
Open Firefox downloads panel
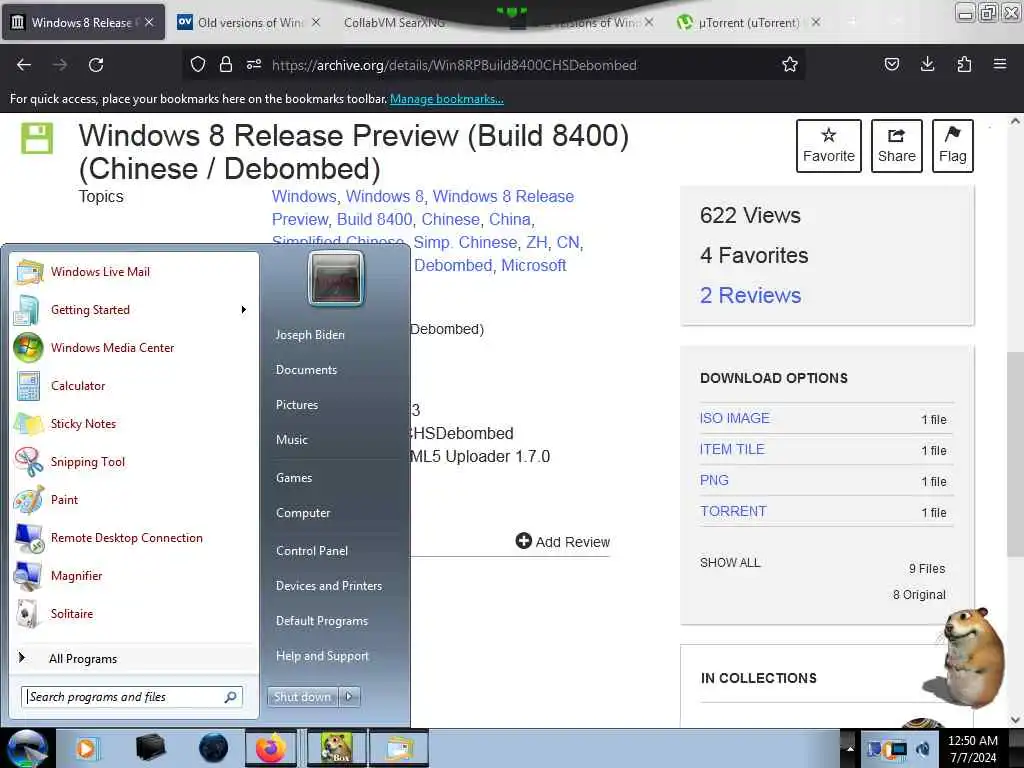(x=927, y=64)
